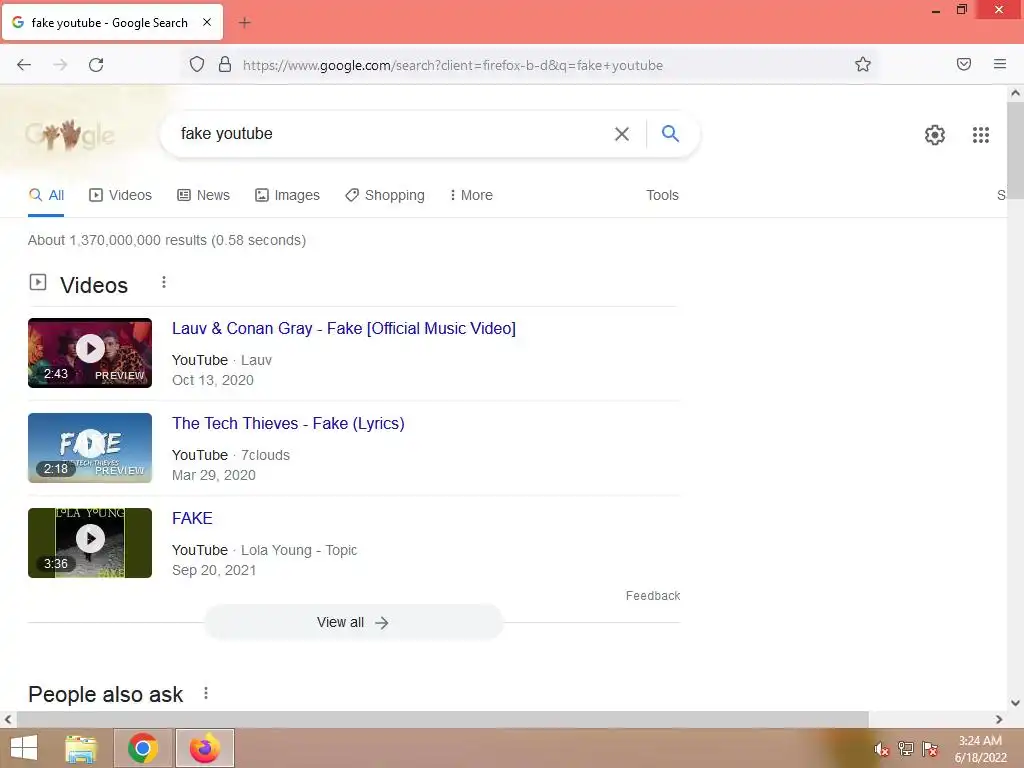The width and height of the screenshot is (1024, 768).
Task: Click the horizontal scrollbar thumb
Action: 442,719
